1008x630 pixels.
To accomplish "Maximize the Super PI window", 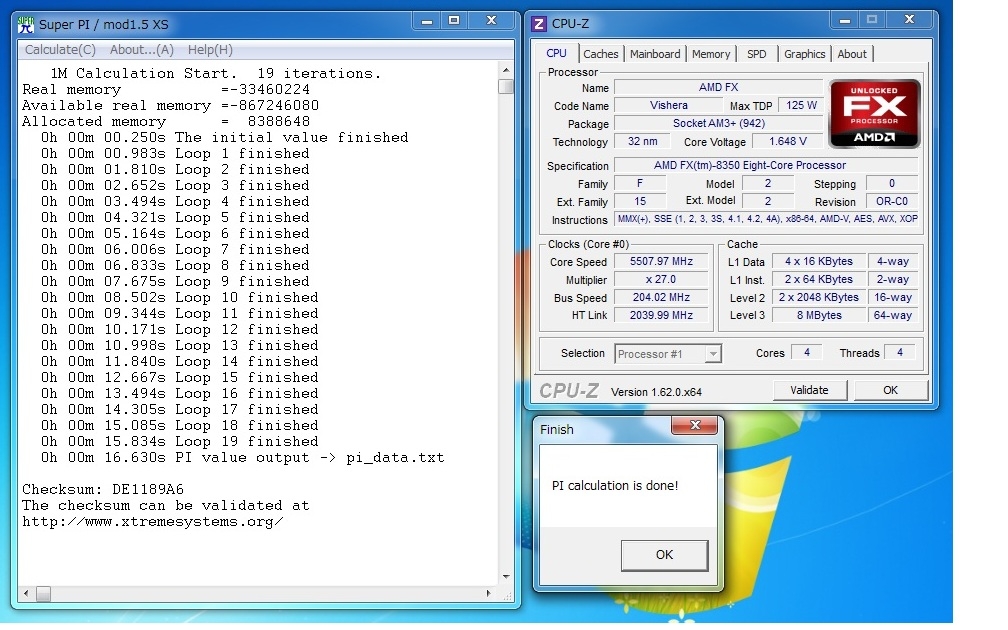I will tap(454, 21).
